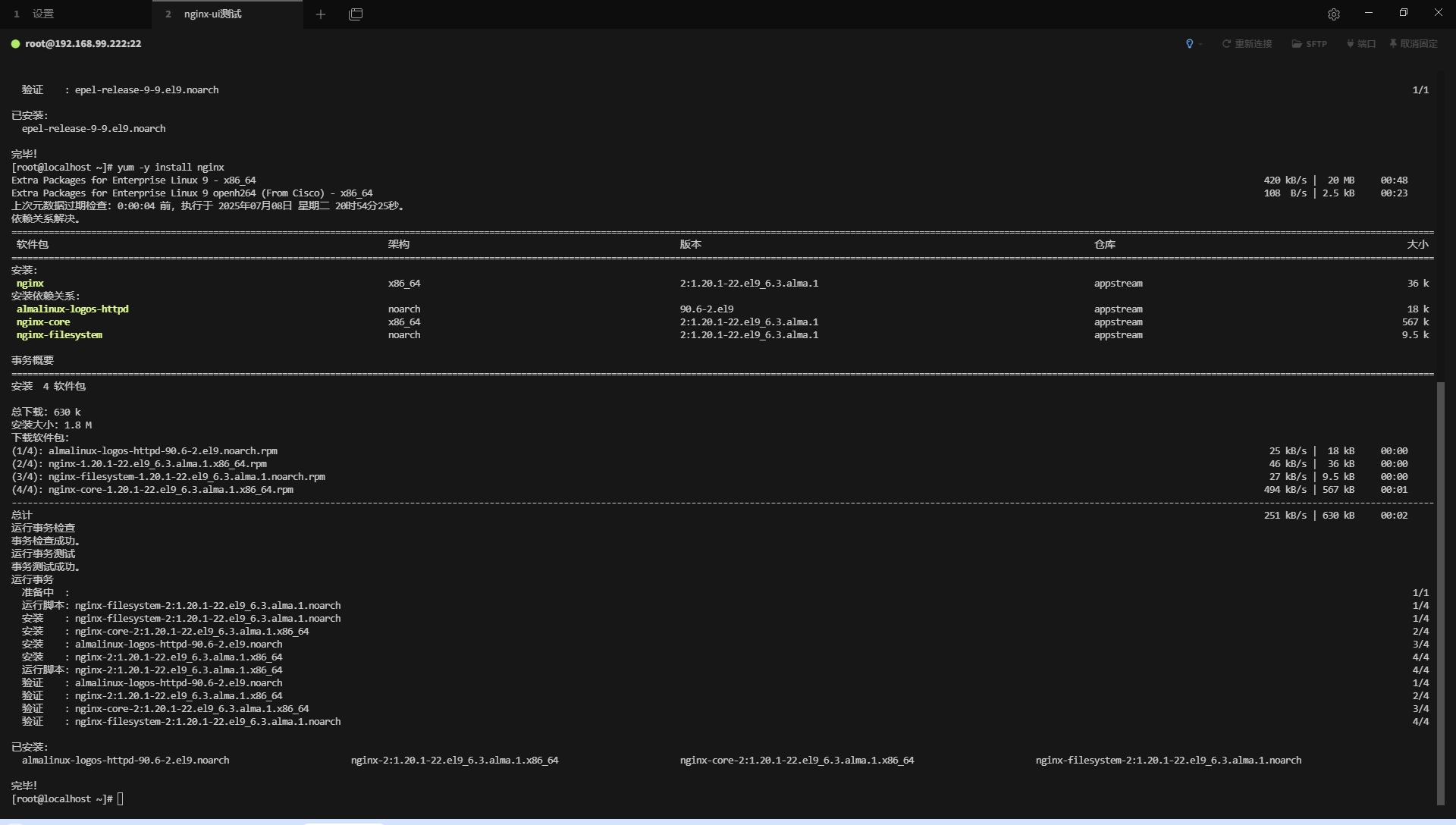Screen dimensions: 1456x825
Task: Click root@192.168.99.222:22 session label
Action: pos(83,44)
